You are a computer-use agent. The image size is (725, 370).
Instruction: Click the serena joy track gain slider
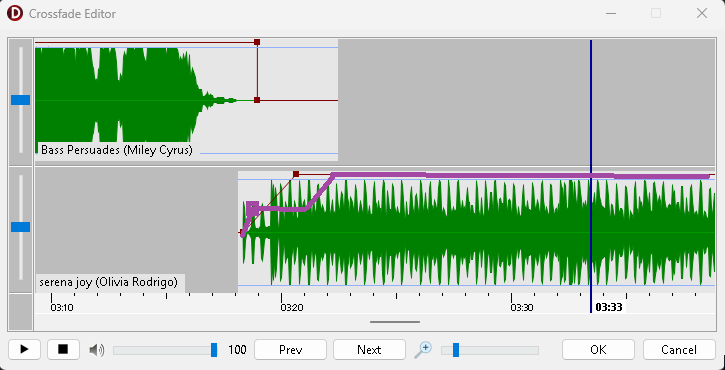[x=20, y=227]
